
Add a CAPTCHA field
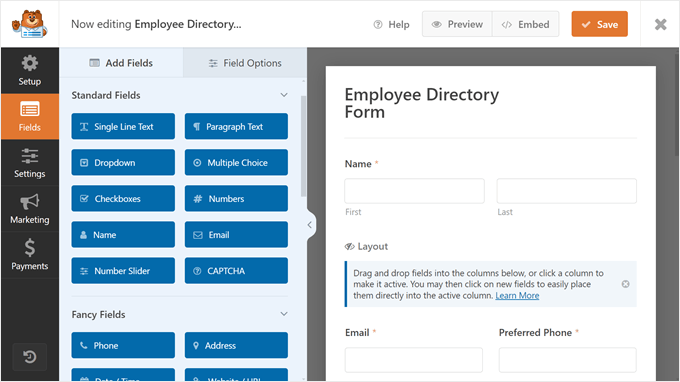pos(236,271)
